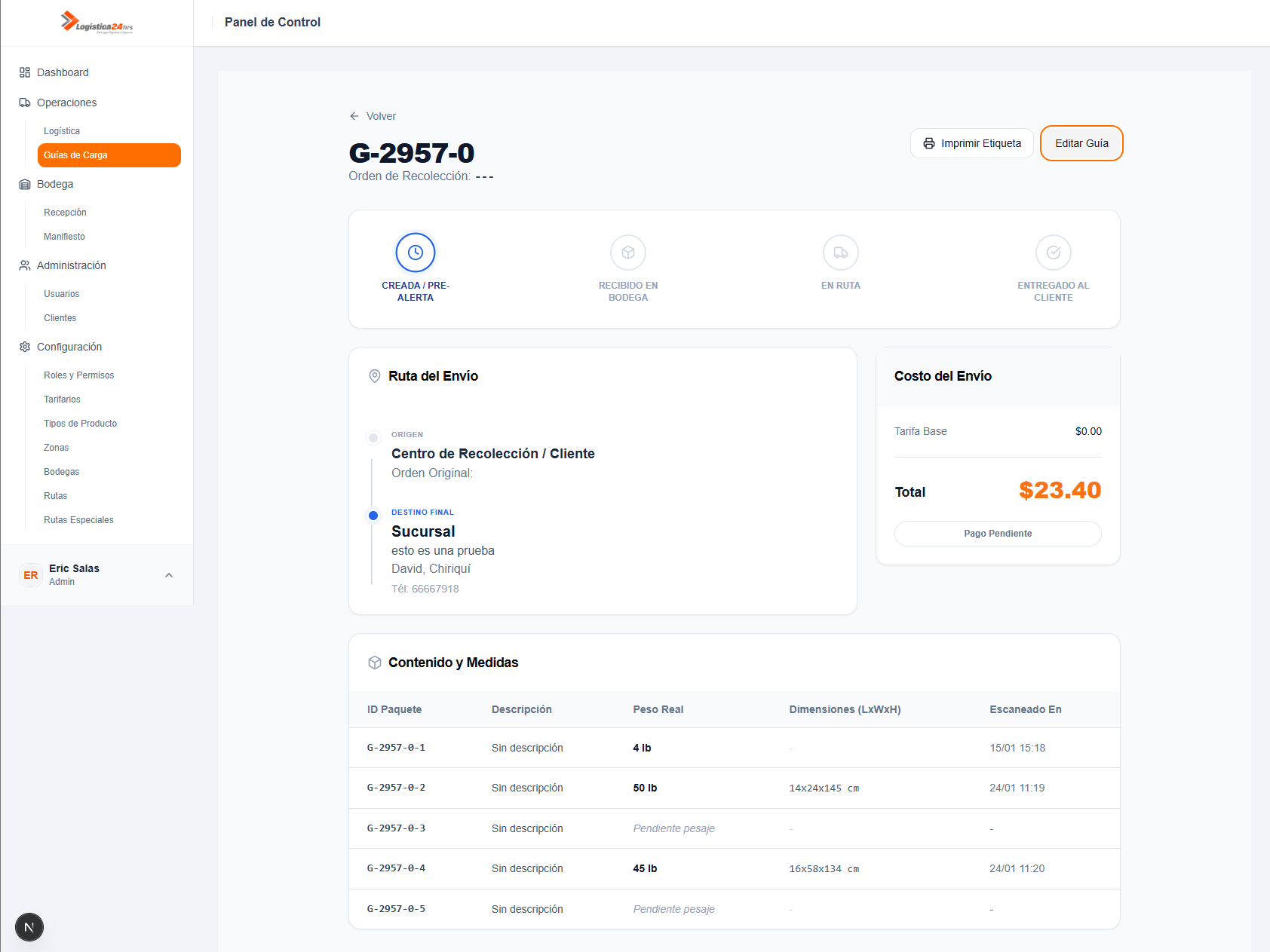Open Roles y Permisos settings
The height and width of the screenshot is (952, 1270).
(x=78, y=375)
